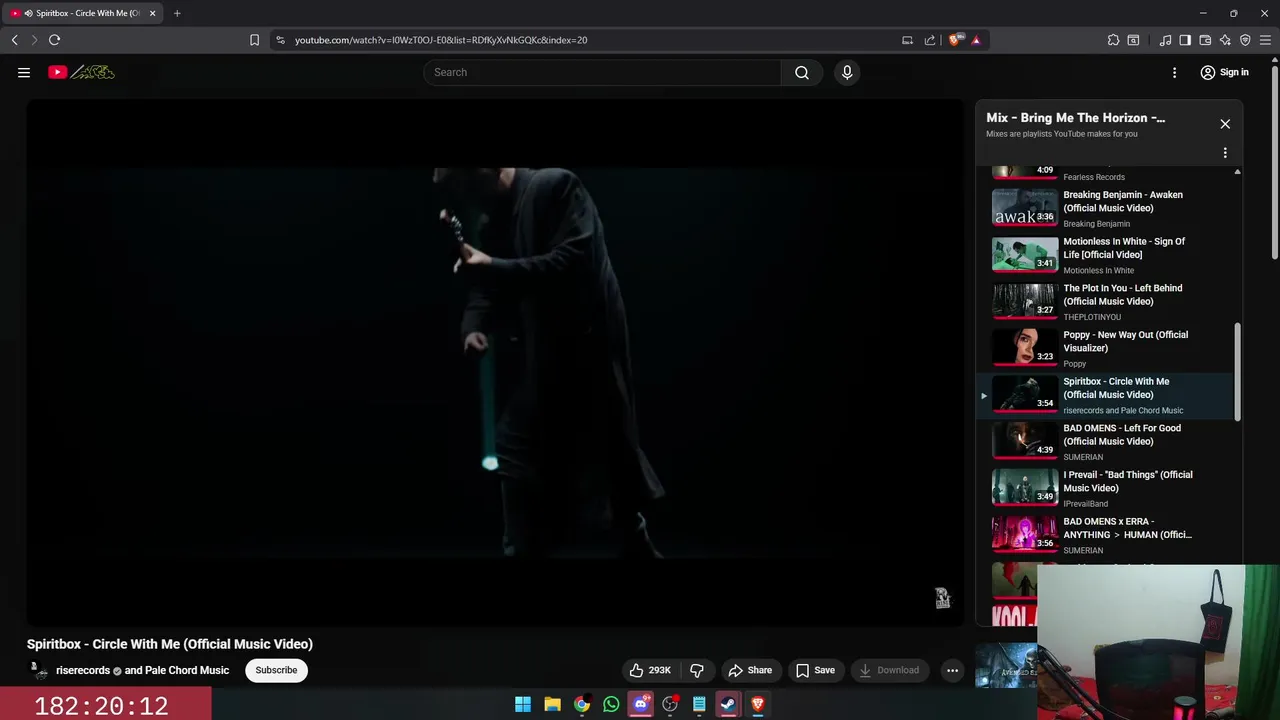Open the media control music note icon
The image size is (1280, 720).
tap(1165, 40)
